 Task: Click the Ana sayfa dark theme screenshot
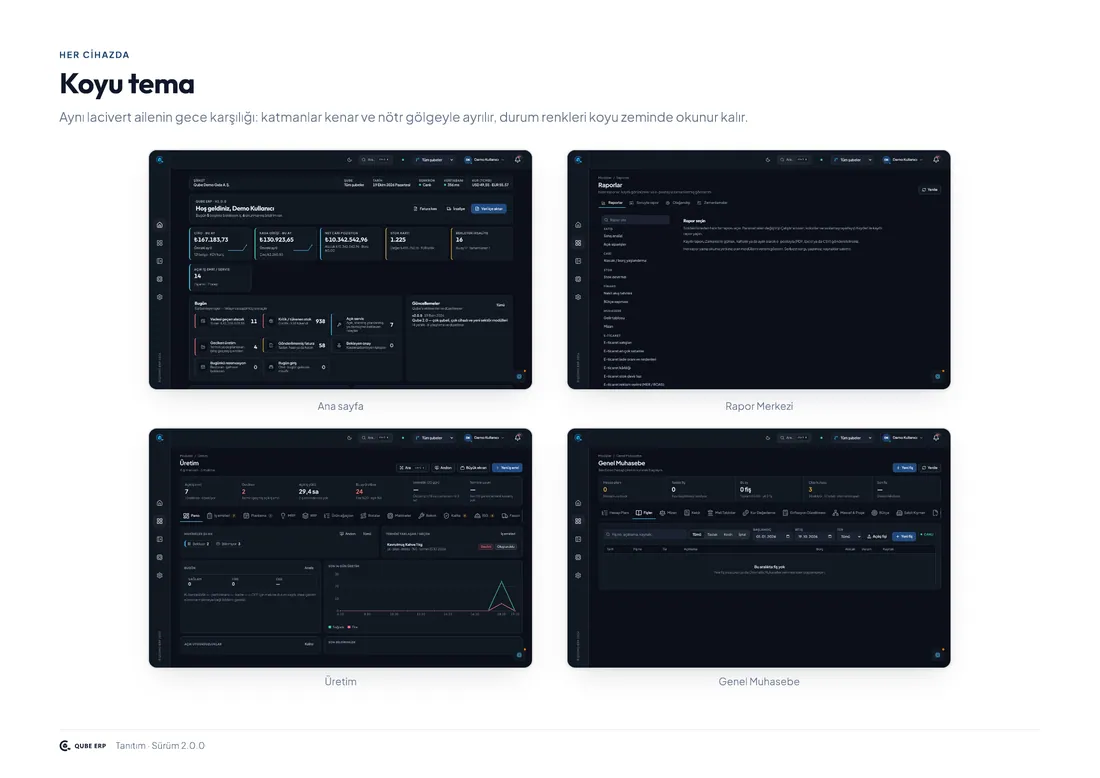pyautogui.click(x=340, y=270)
